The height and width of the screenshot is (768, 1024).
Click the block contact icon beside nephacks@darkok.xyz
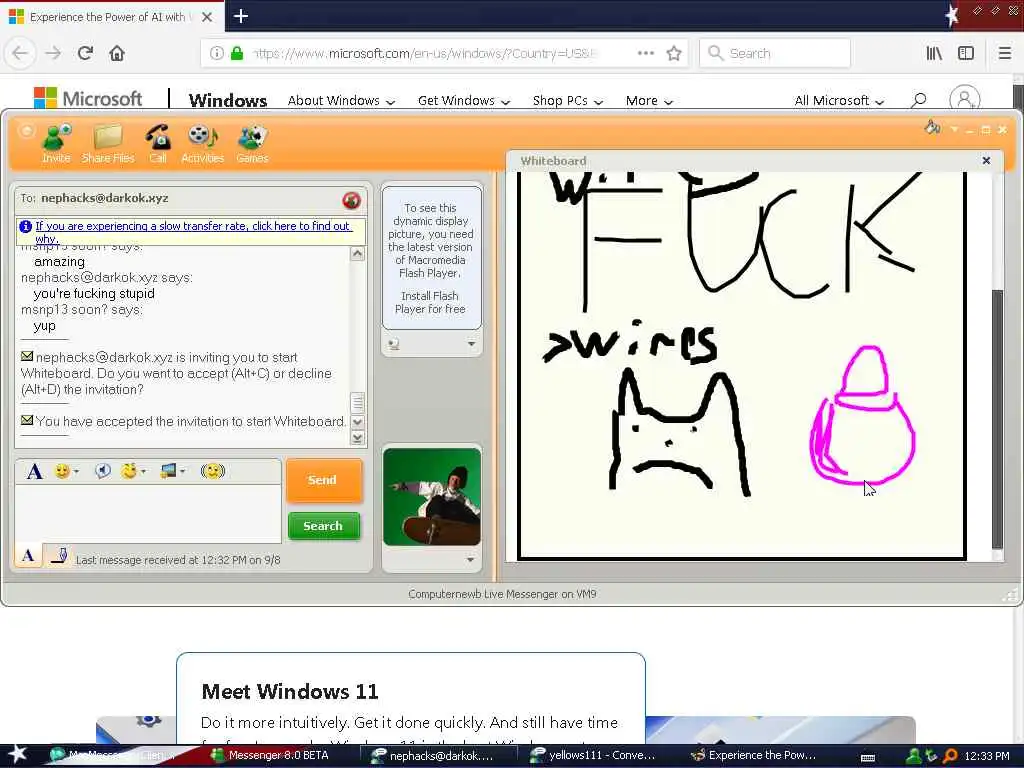point(351,200)
